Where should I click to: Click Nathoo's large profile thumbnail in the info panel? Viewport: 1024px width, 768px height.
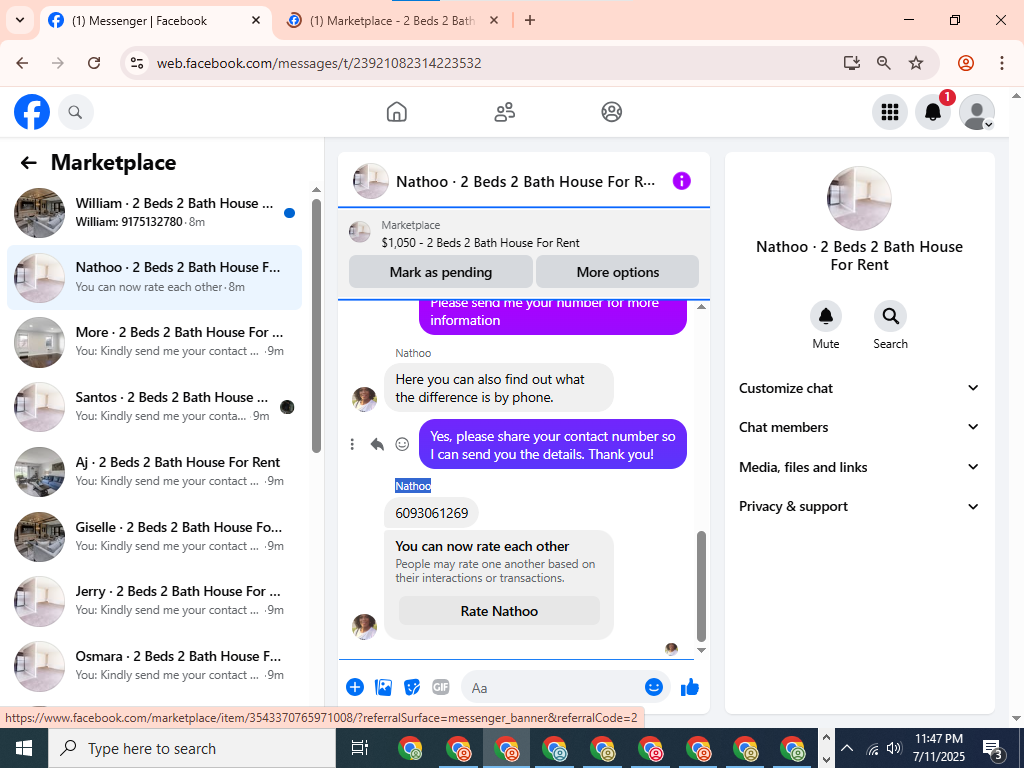pos(859,199)
